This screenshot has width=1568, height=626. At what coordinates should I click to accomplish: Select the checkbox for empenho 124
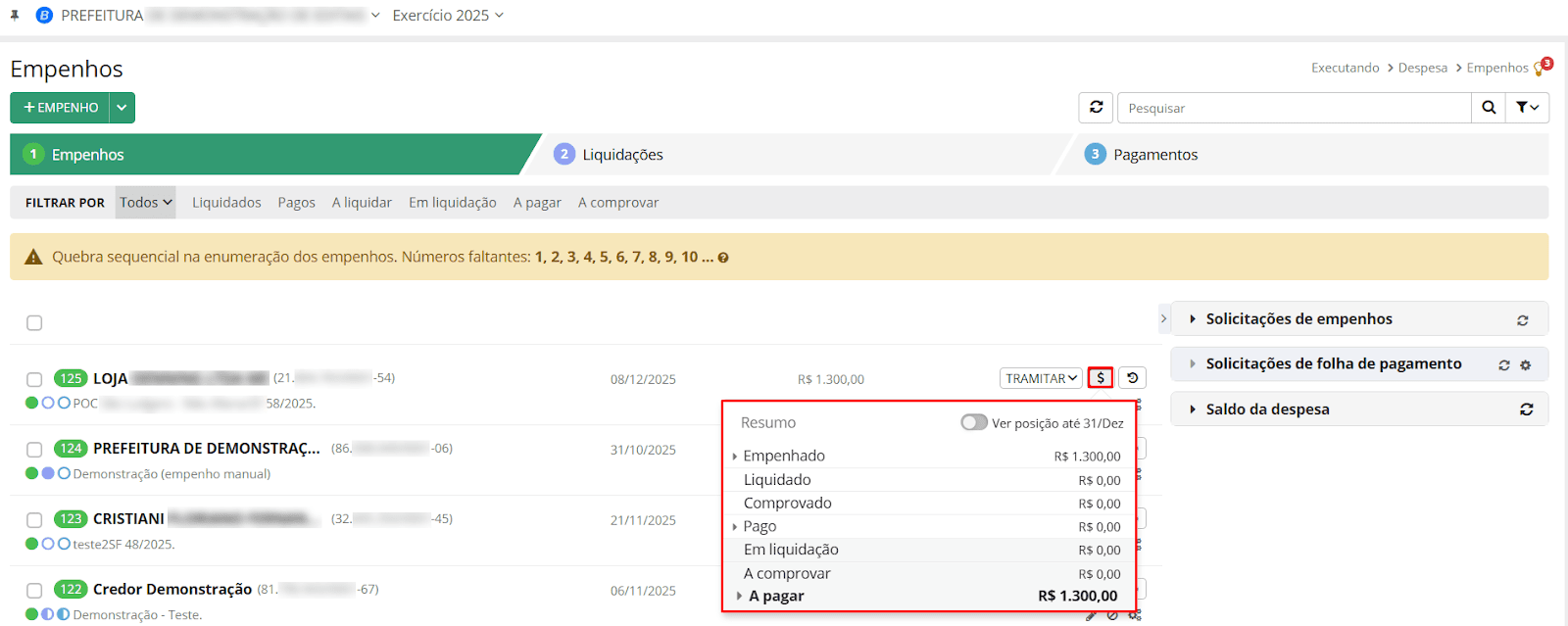click(x=34, y=450)
